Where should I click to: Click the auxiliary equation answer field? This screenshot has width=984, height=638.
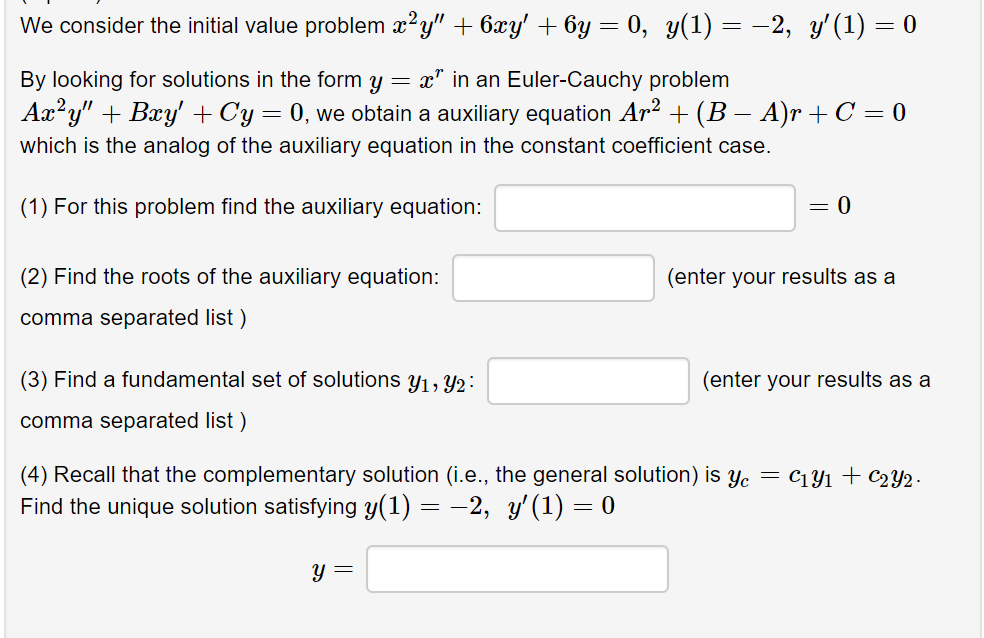(643, 206)
